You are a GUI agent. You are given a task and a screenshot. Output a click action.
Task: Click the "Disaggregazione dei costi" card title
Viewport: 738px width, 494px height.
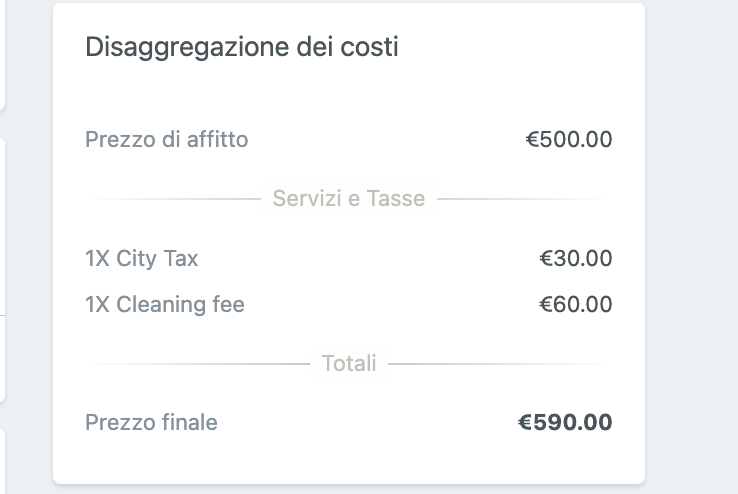pyautogui.click(x=241, y=47)
